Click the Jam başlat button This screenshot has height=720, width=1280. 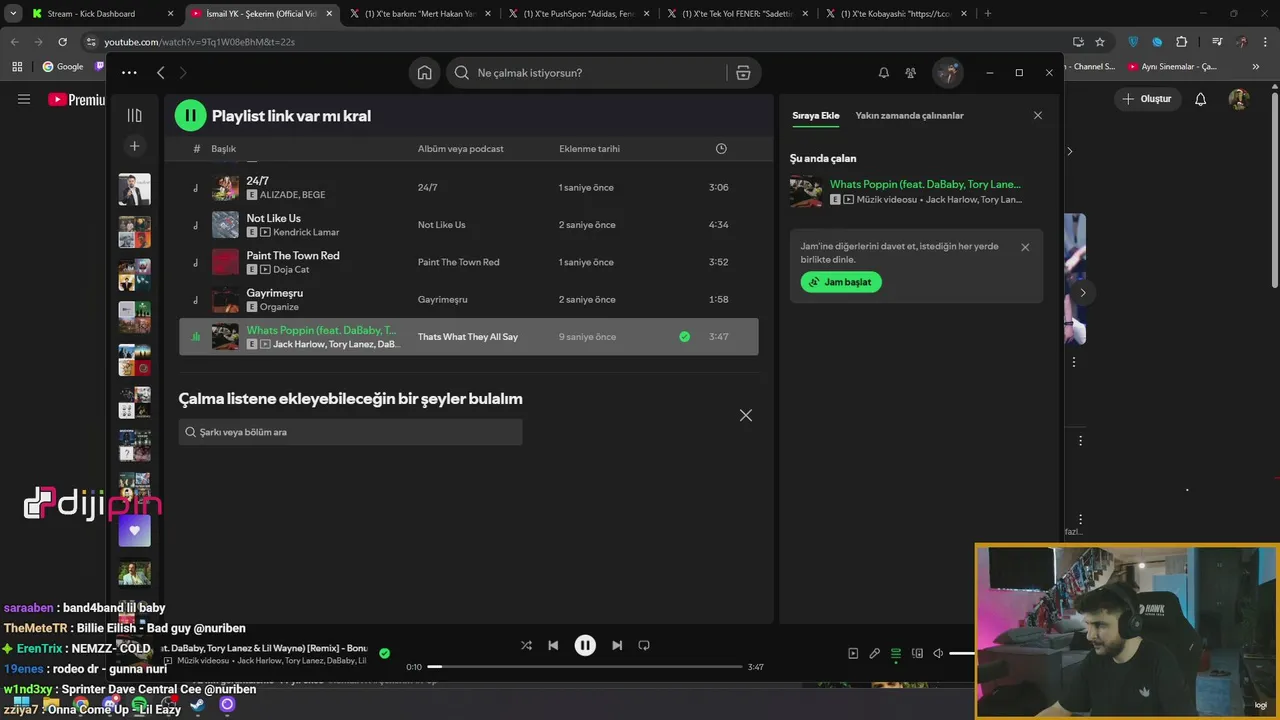[841, 282]
